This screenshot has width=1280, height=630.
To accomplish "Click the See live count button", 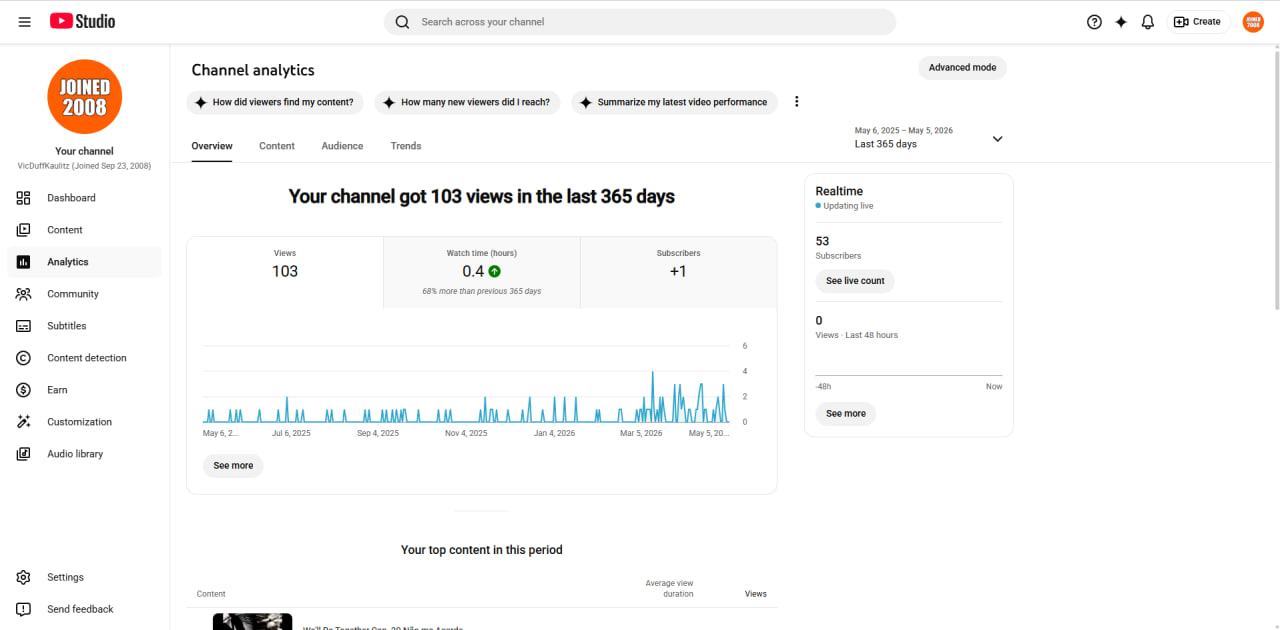I will [x=855, y=281].
